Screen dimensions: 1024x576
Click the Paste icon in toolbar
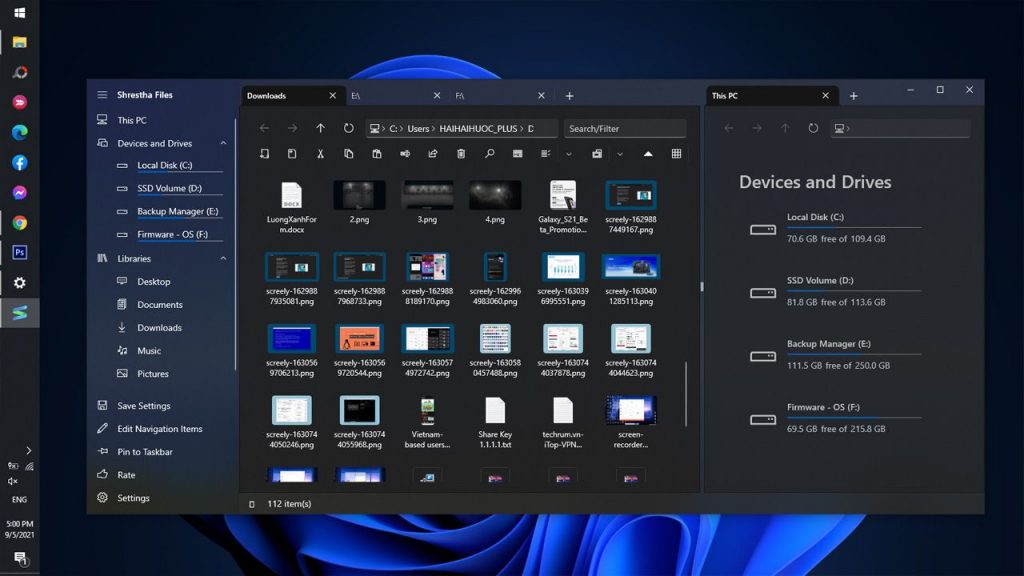[x=377, y=153]
